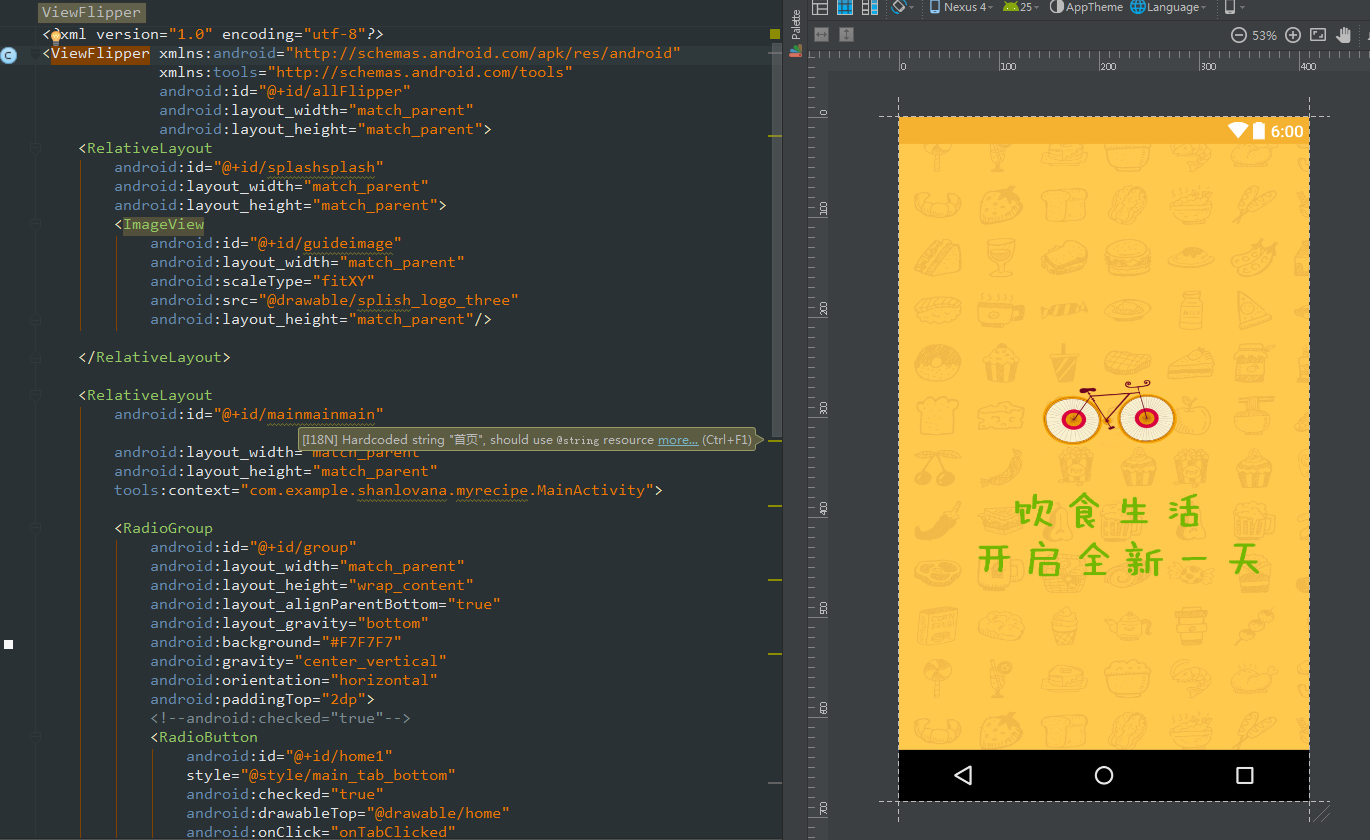This screenshot has width=1370, height=840.
Task: Open the more... link in the tooltip
Action: tap(678, 440)
